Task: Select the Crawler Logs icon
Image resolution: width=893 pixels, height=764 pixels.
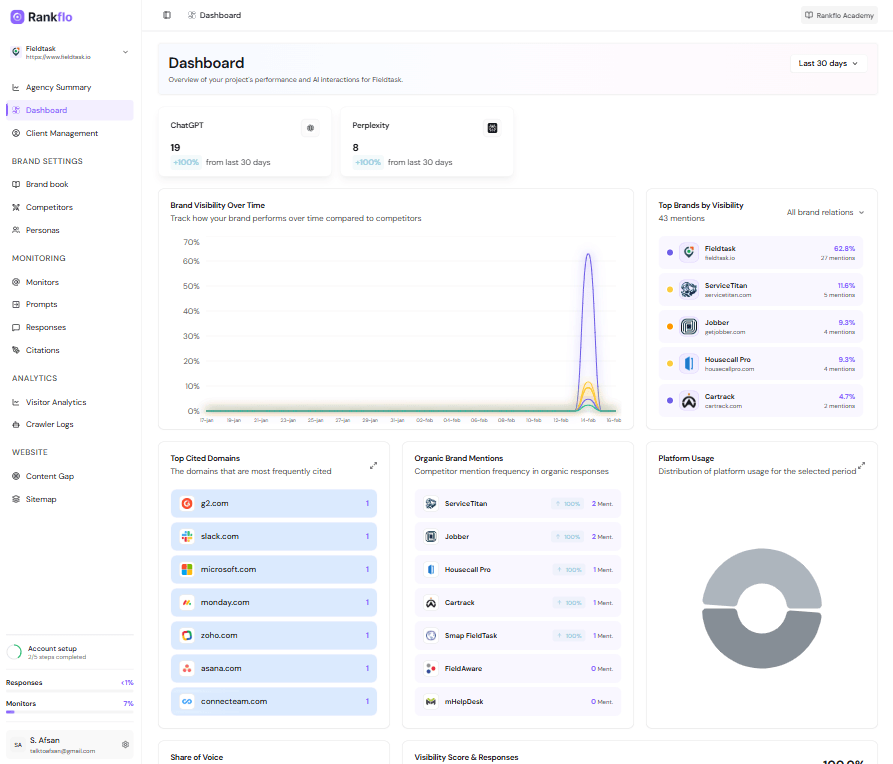Action: pos(15,424)
